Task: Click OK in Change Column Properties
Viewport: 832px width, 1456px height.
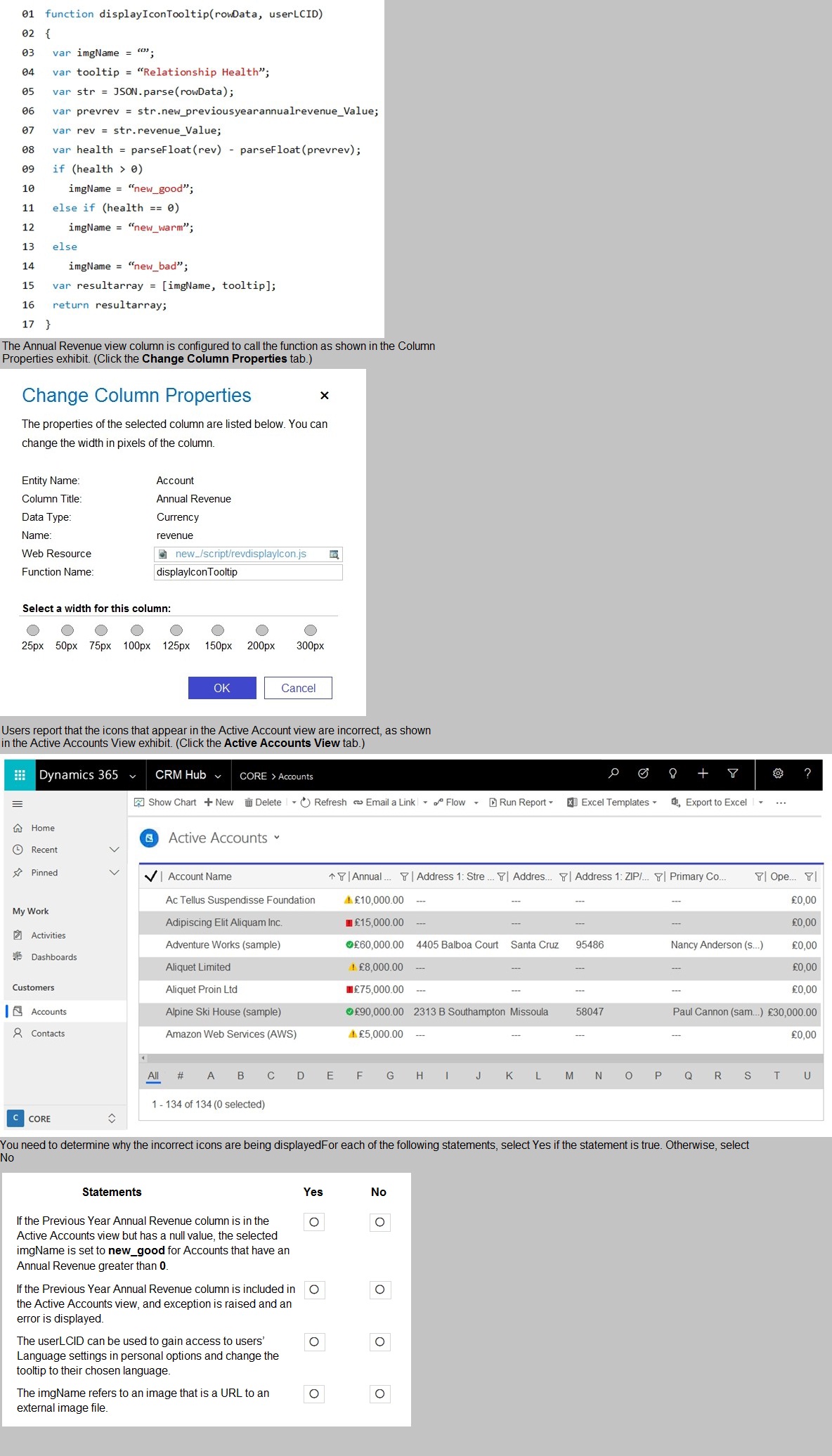Action: coord(222,688)
